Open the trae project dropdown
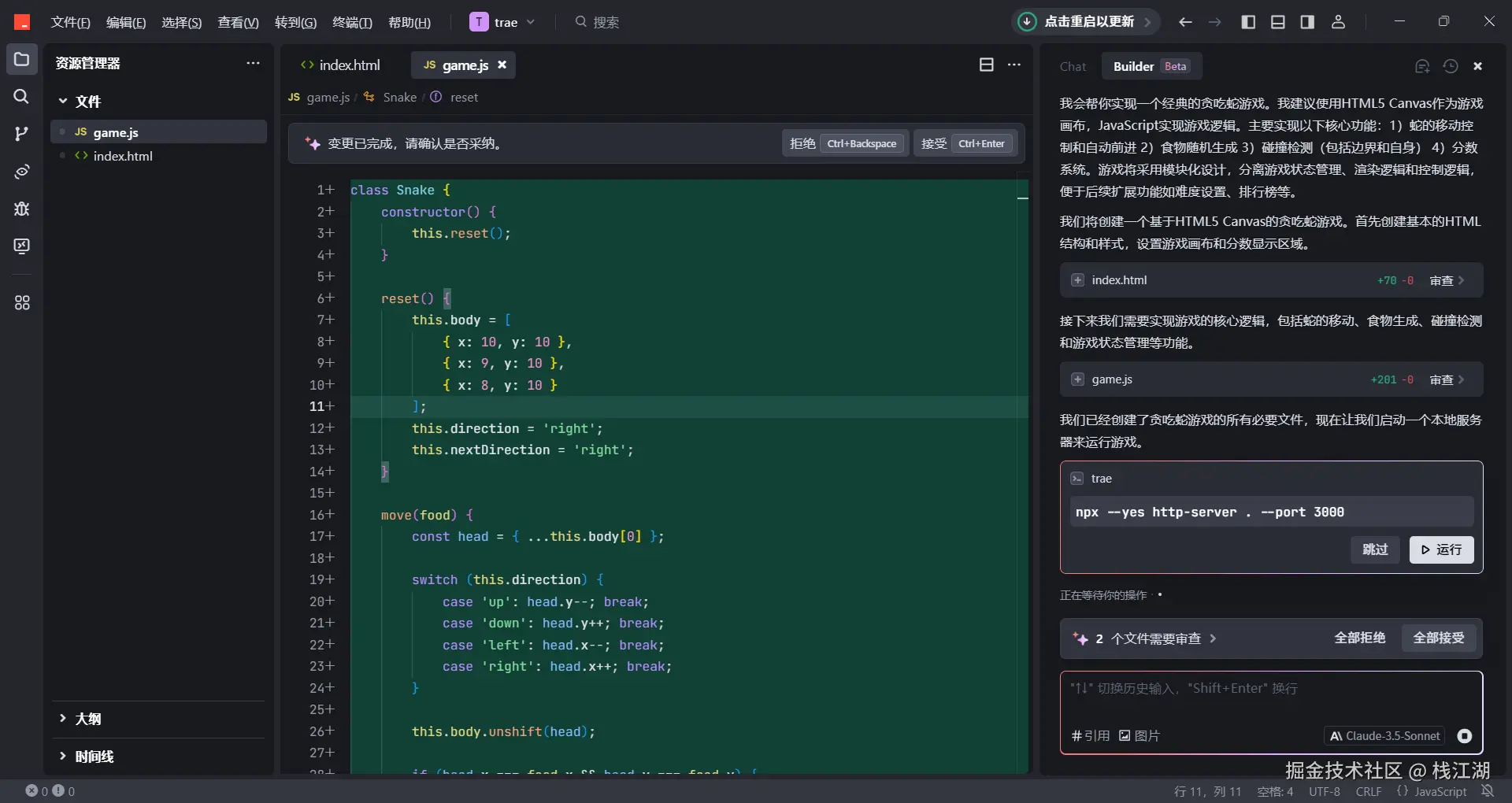 (502, 22)
